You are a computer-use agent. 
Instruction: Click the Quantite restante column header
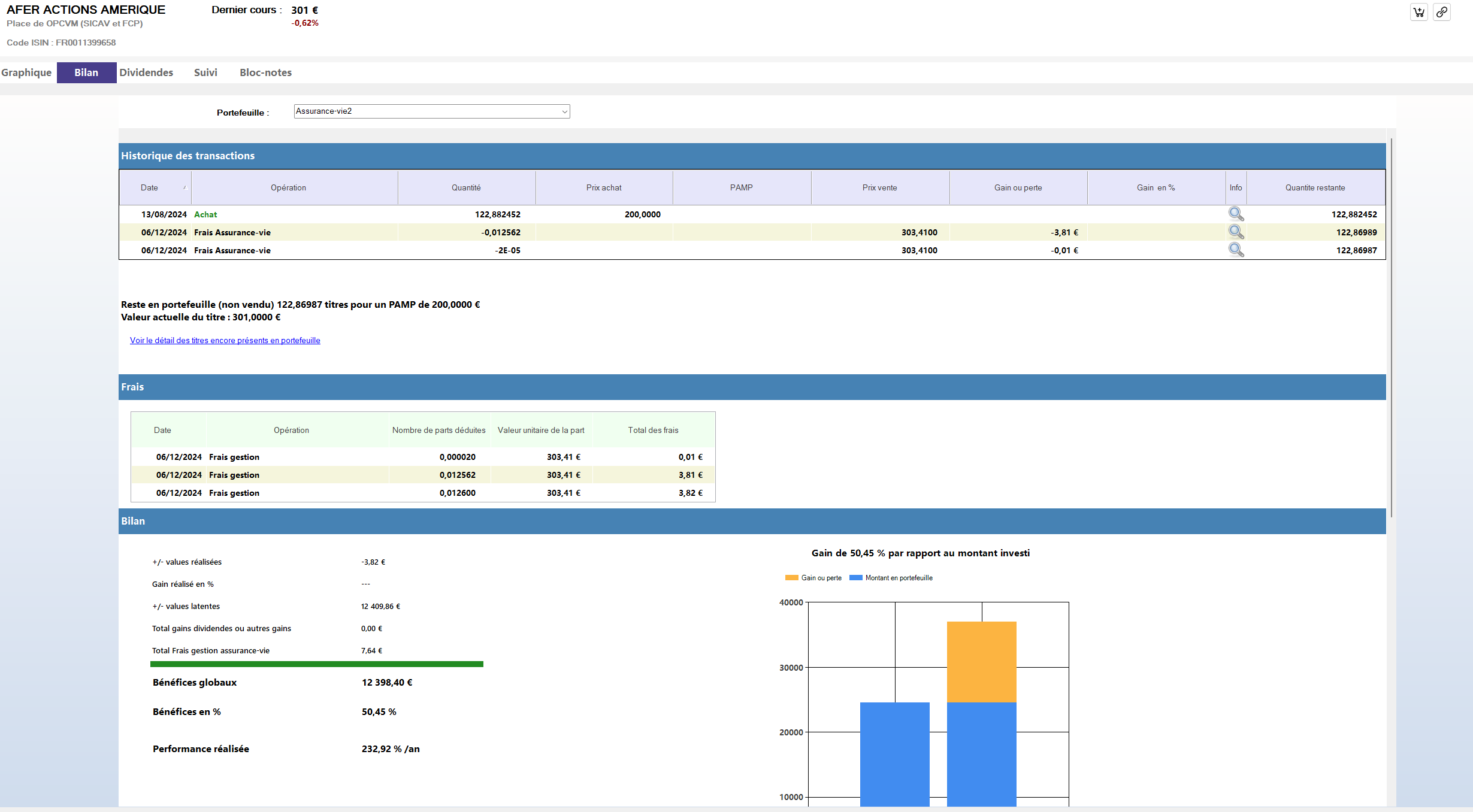point(1315,187)
